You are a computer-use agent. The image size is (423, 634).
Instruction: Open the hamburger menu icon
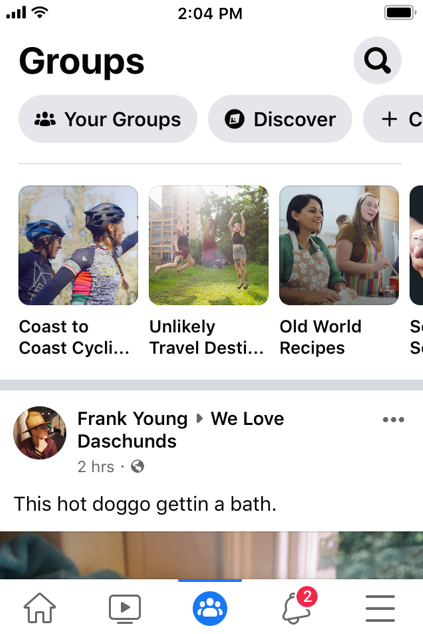(x=380, y=608)
